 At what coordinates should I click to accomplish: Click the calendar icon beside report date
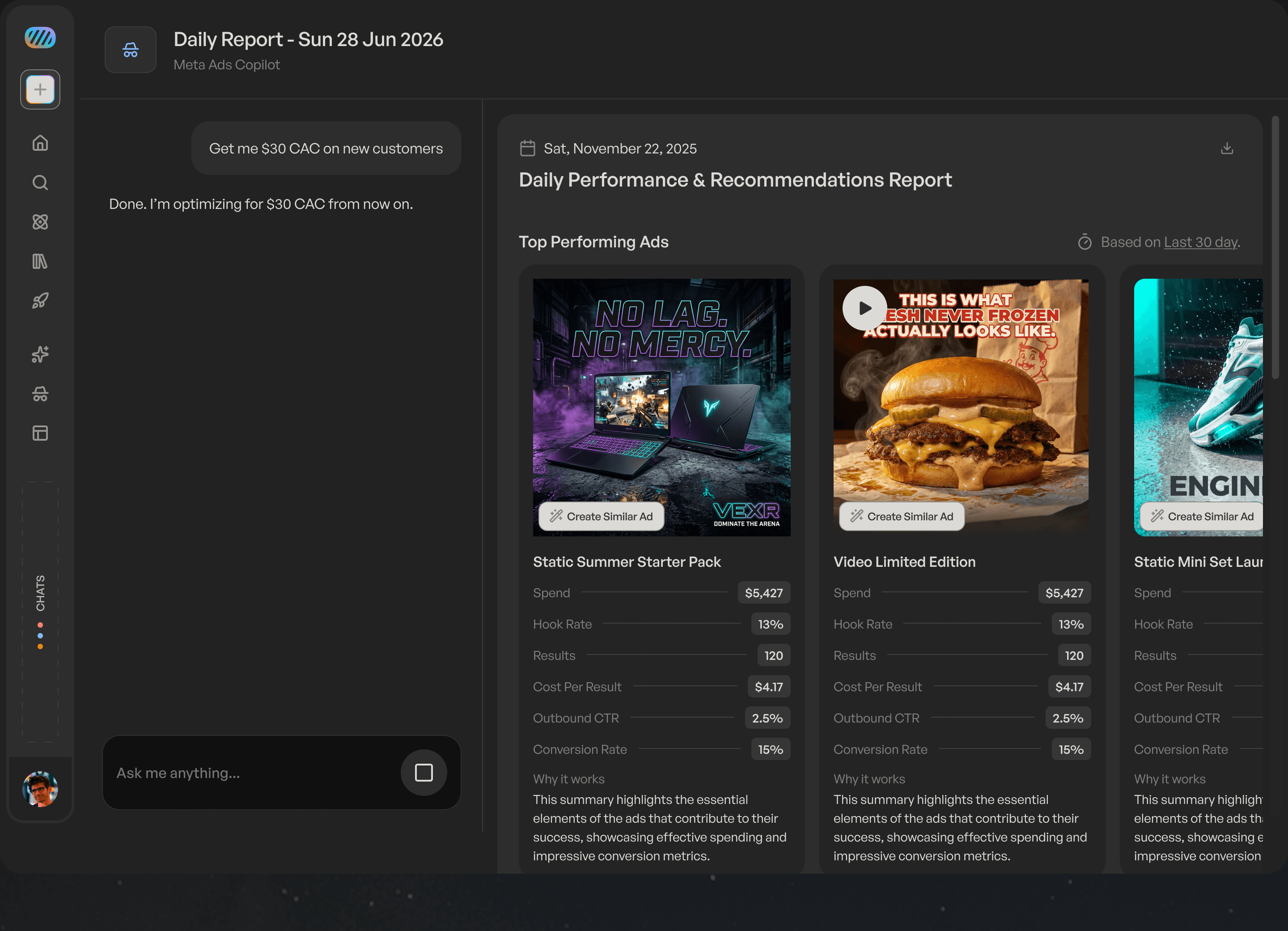(528, 148)
